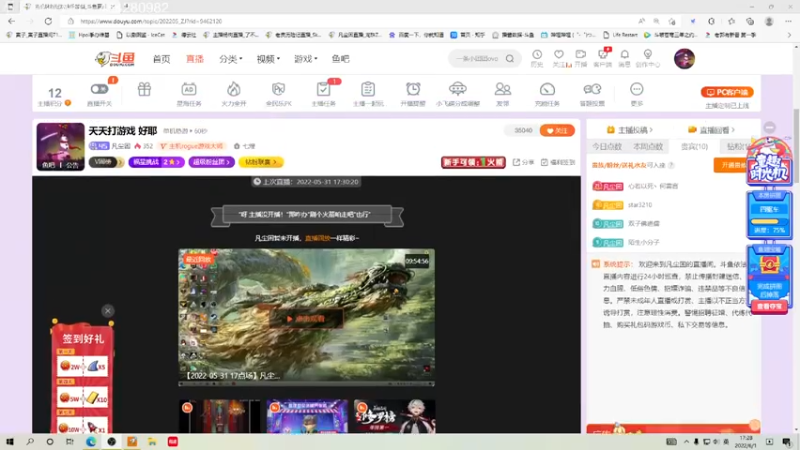Switch to the 本周点数 tab
The image size is (800, 450).
tap(648, 146)
